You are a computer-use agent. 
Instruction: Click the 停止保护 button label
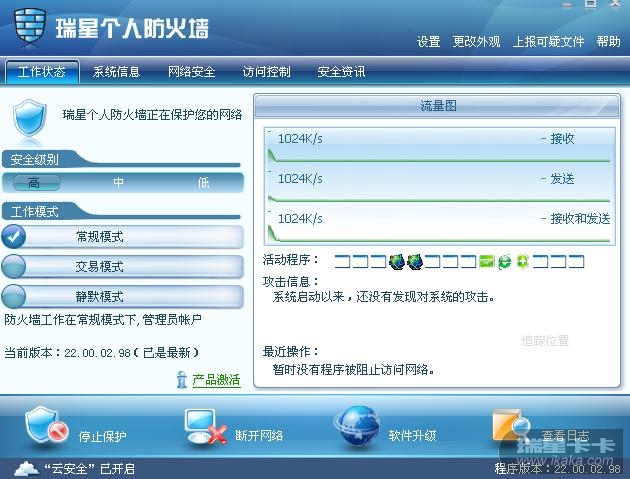[x=102, y=436]
